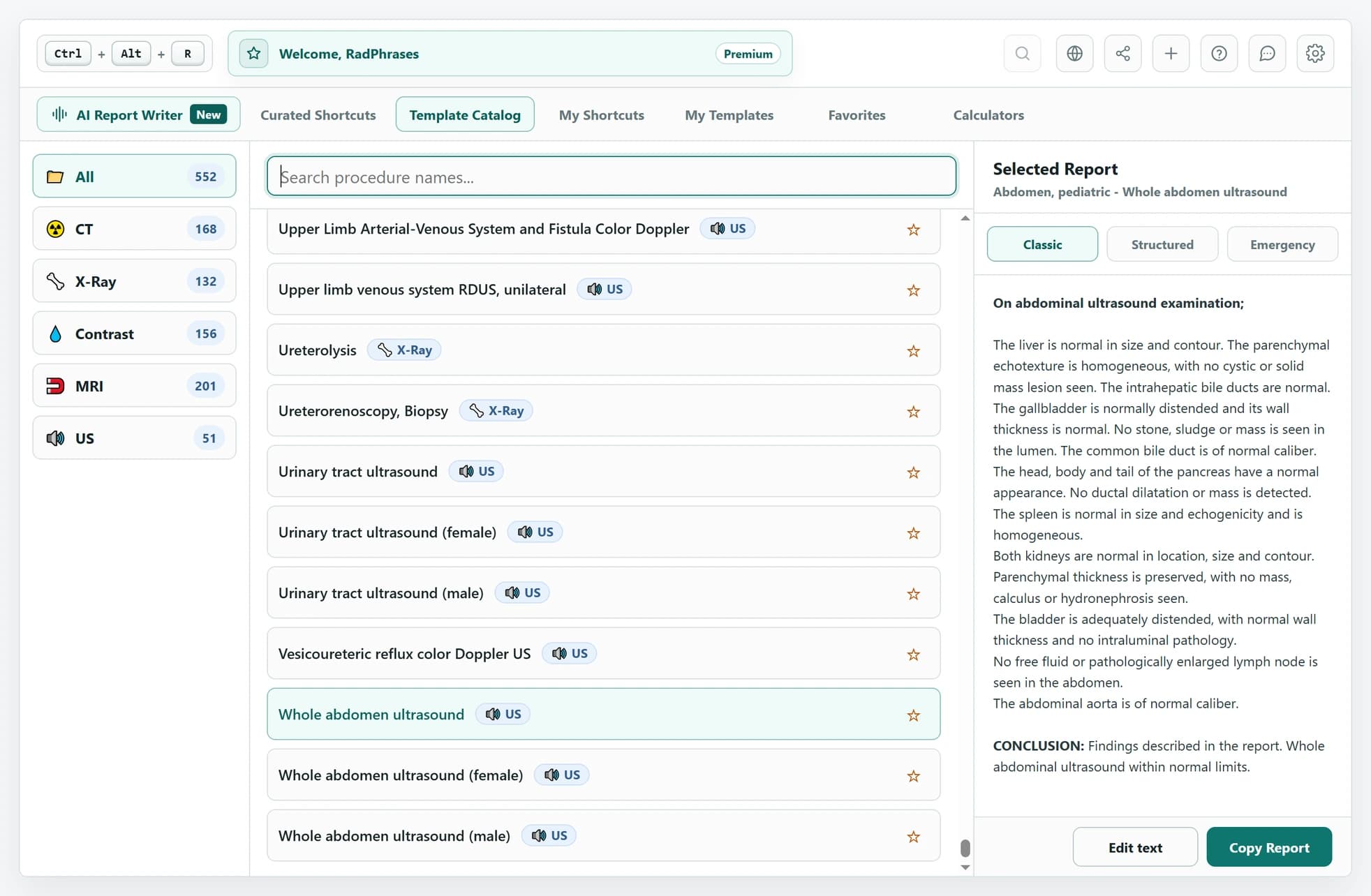Open the Favorites tab

click(x=857, y=115)
